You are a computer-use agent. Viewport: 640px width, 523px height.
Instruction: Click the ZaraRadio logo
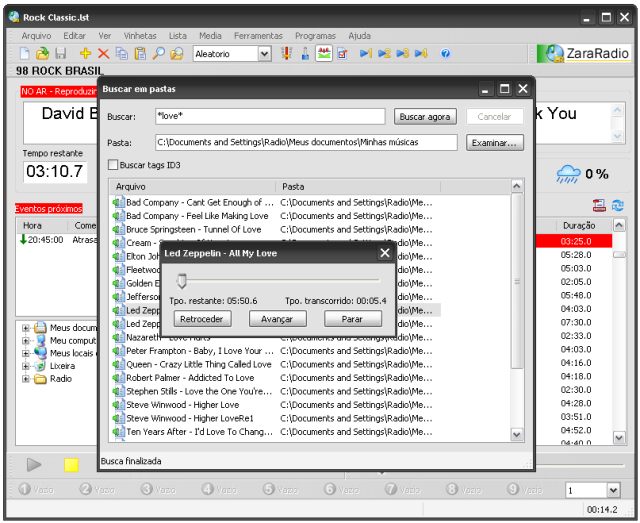(x=584, y=53)
